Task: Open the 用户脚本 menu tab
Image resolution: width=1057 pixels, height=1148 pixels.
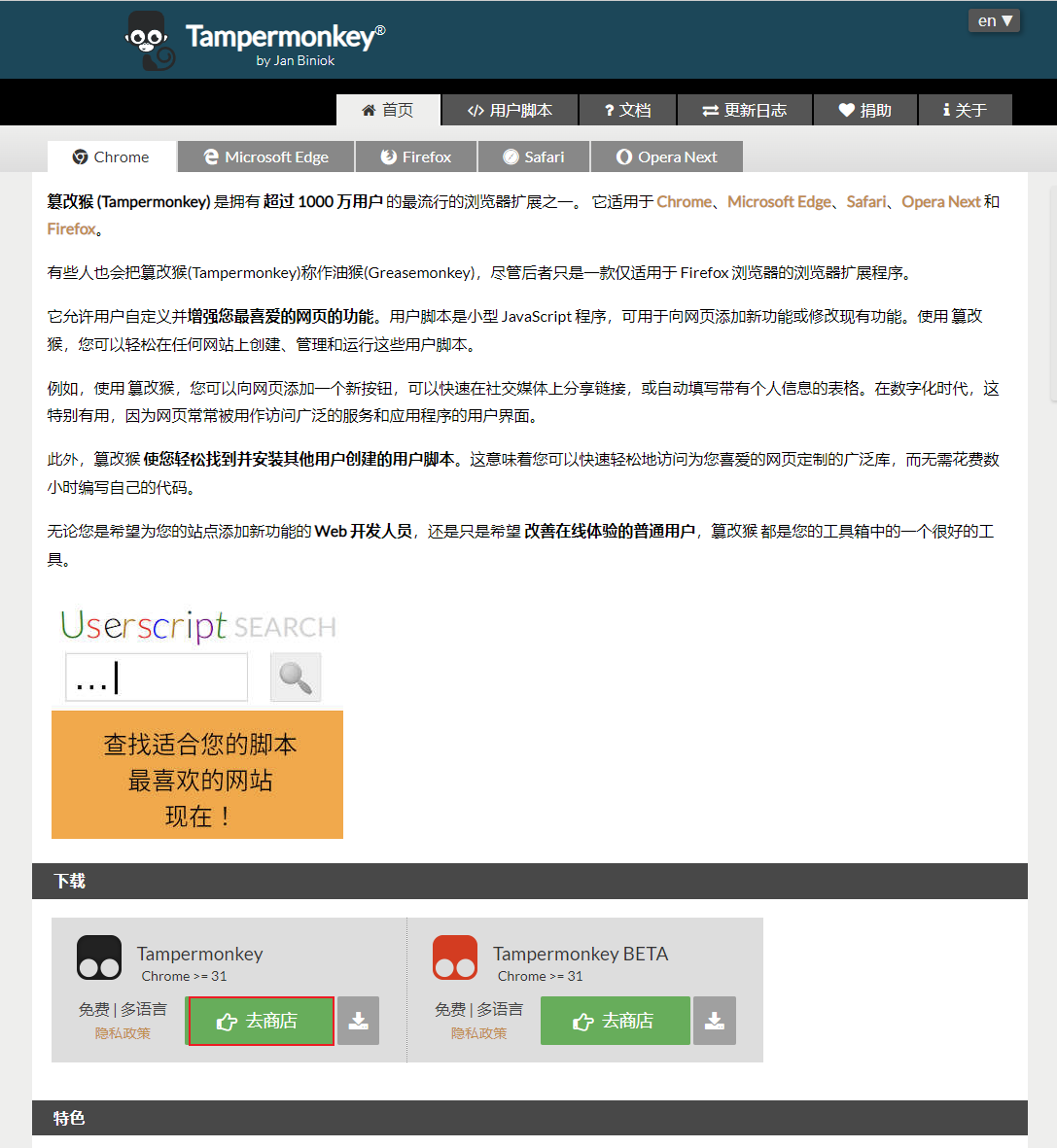Action: click(x=510, y=110)
